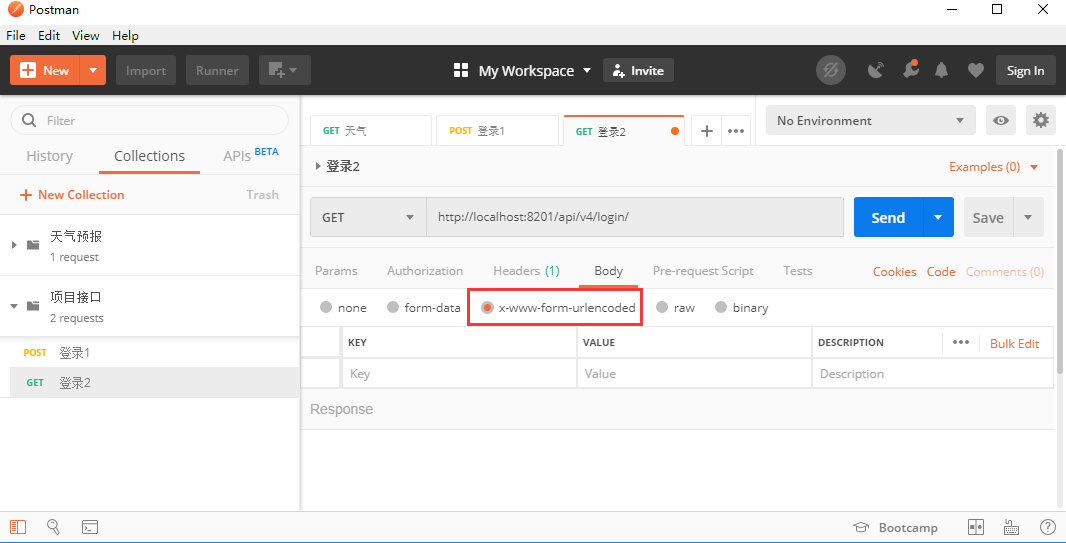Open the Examples (0) dropdown
1066x543 pixels.
[x=994, y=167]
